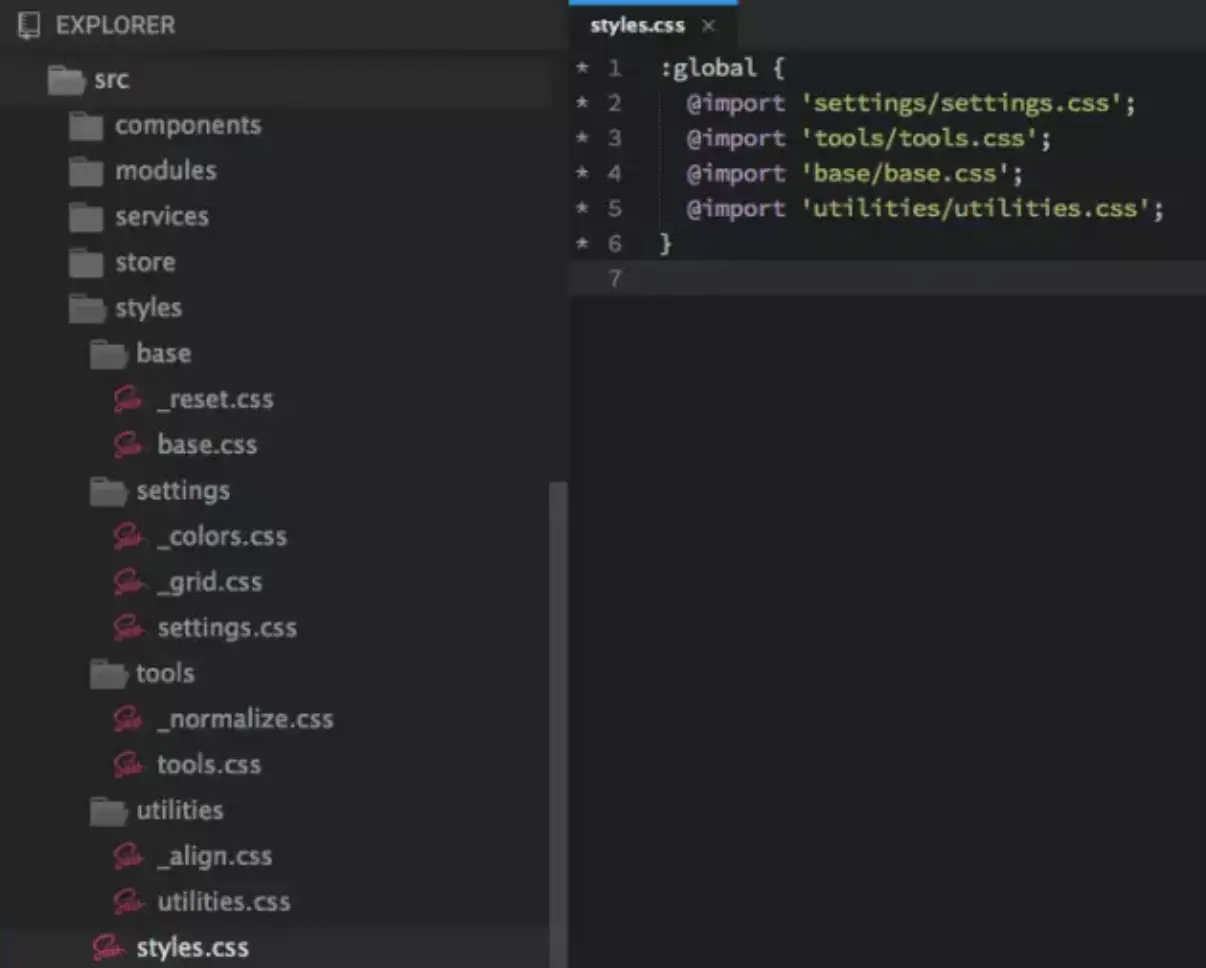Click the Sass icon beside base.css
Image resolution: width=1206 pixels, height=968 pixels.
pyautogui.click(x=128, y=445)
